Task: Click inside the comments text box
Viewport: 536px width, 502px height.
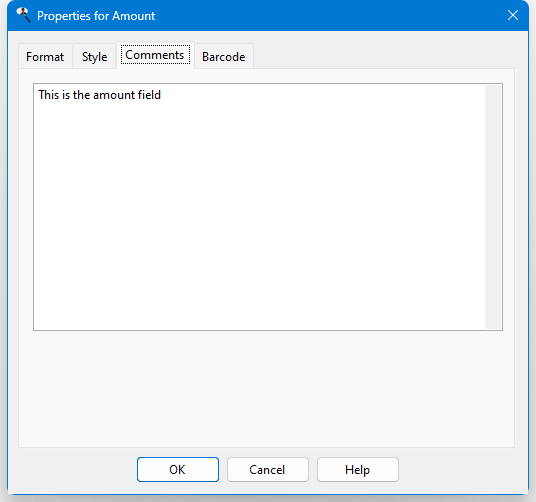Action: tap(259, 207)
